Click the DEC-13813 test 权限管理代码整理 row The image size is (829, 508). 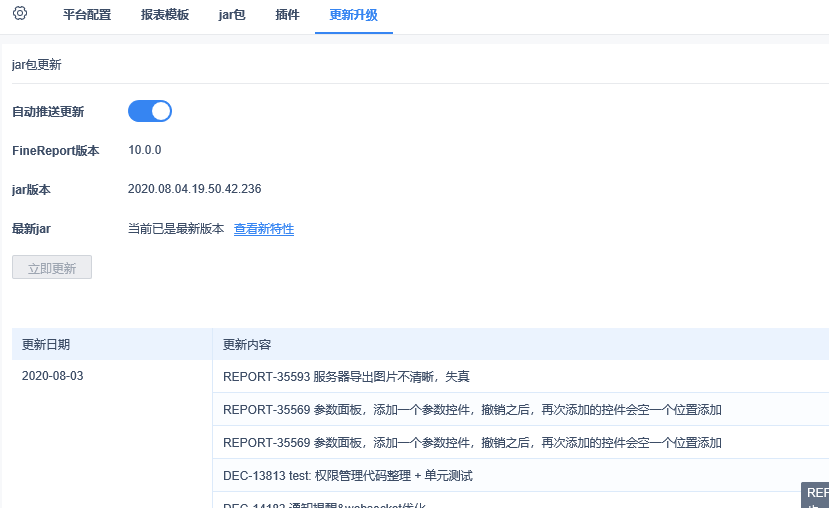tap(521, 475)
